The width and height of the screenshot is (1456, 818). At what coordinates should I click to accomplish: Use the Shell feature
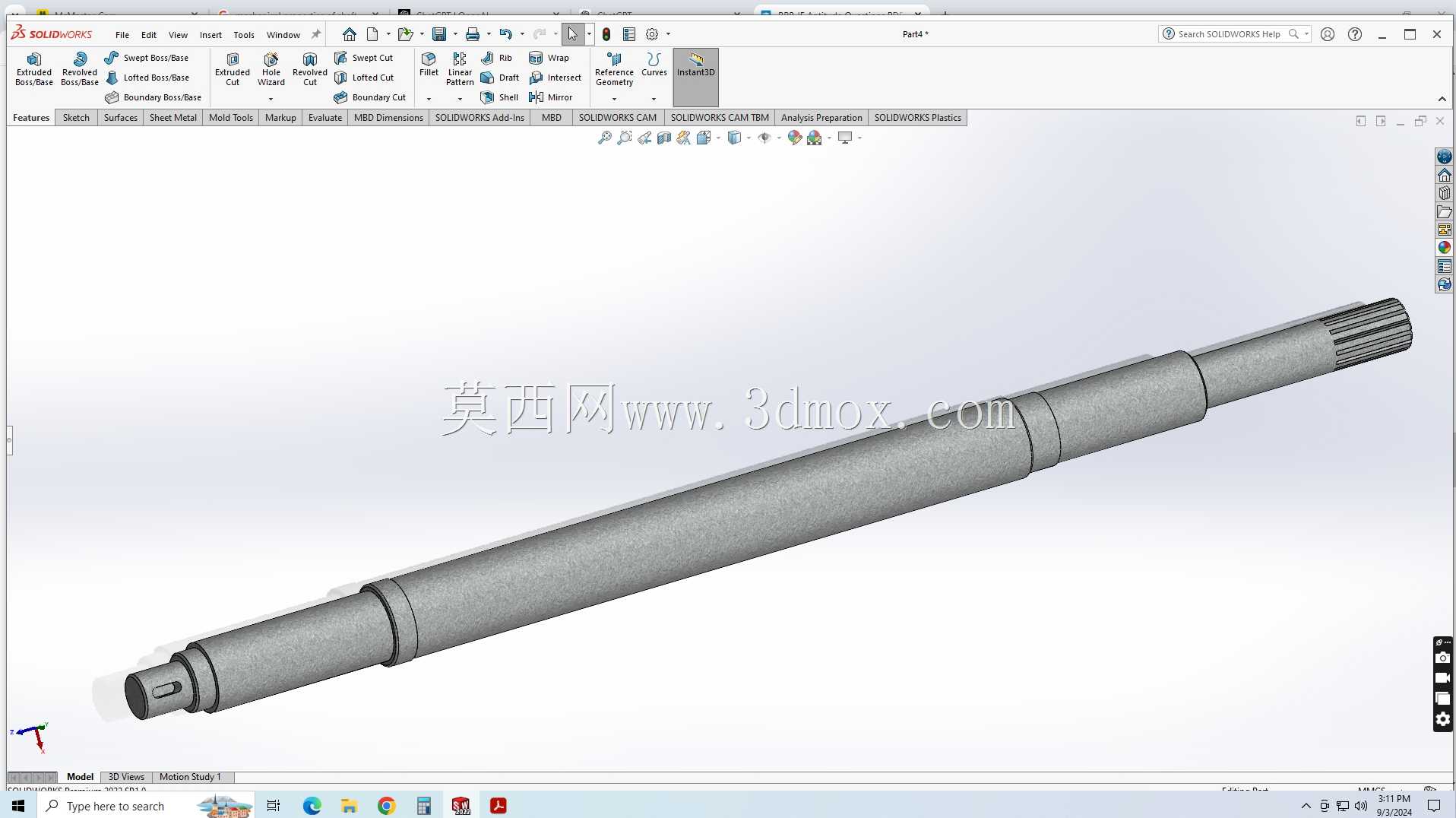click(499, 97)
